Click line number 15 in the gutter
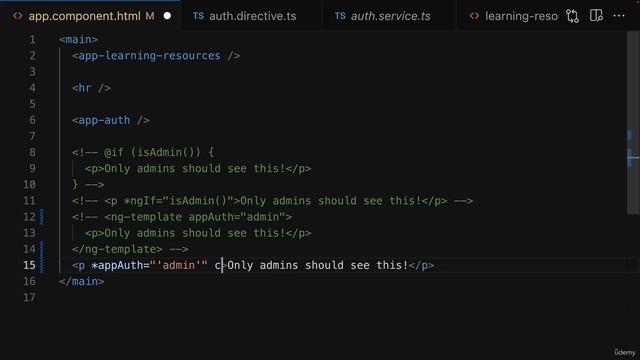The image size is (640, 360). click(29, 265)
